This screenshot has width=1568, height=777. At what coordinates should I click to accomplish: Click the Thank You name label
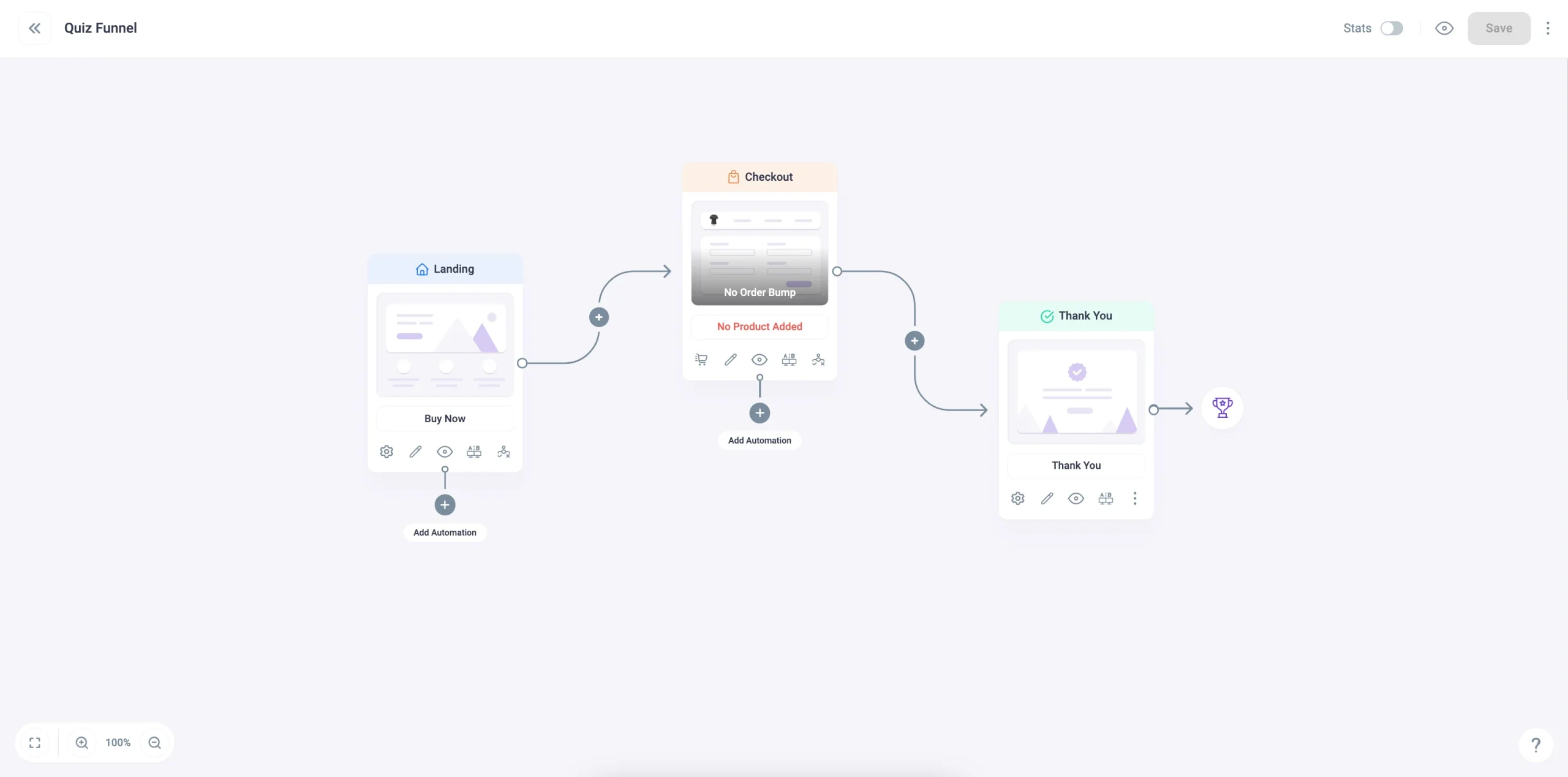(x=1076, y=465)
